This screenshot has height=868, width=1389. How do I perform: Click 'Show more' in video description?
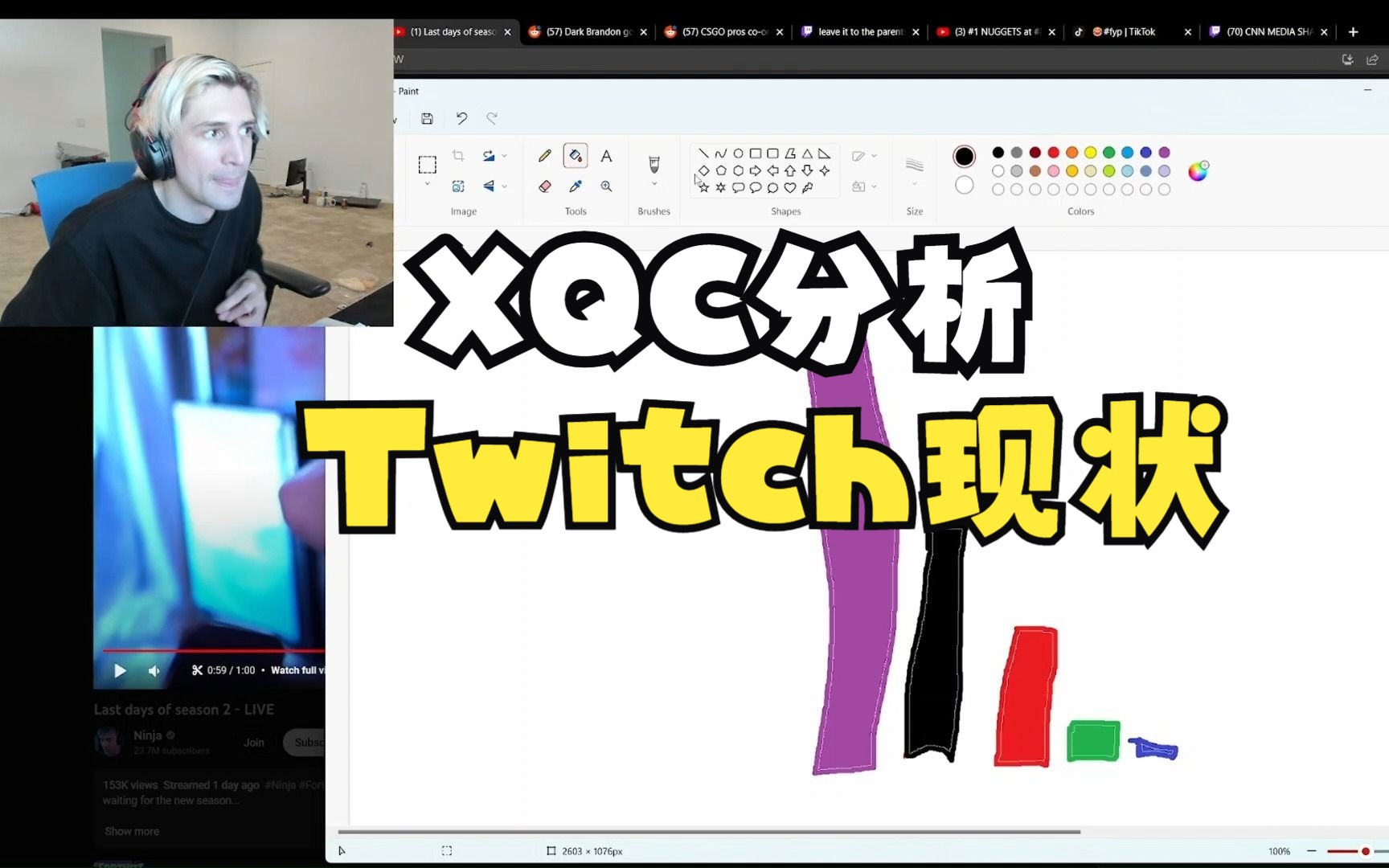tap(132, 831)
